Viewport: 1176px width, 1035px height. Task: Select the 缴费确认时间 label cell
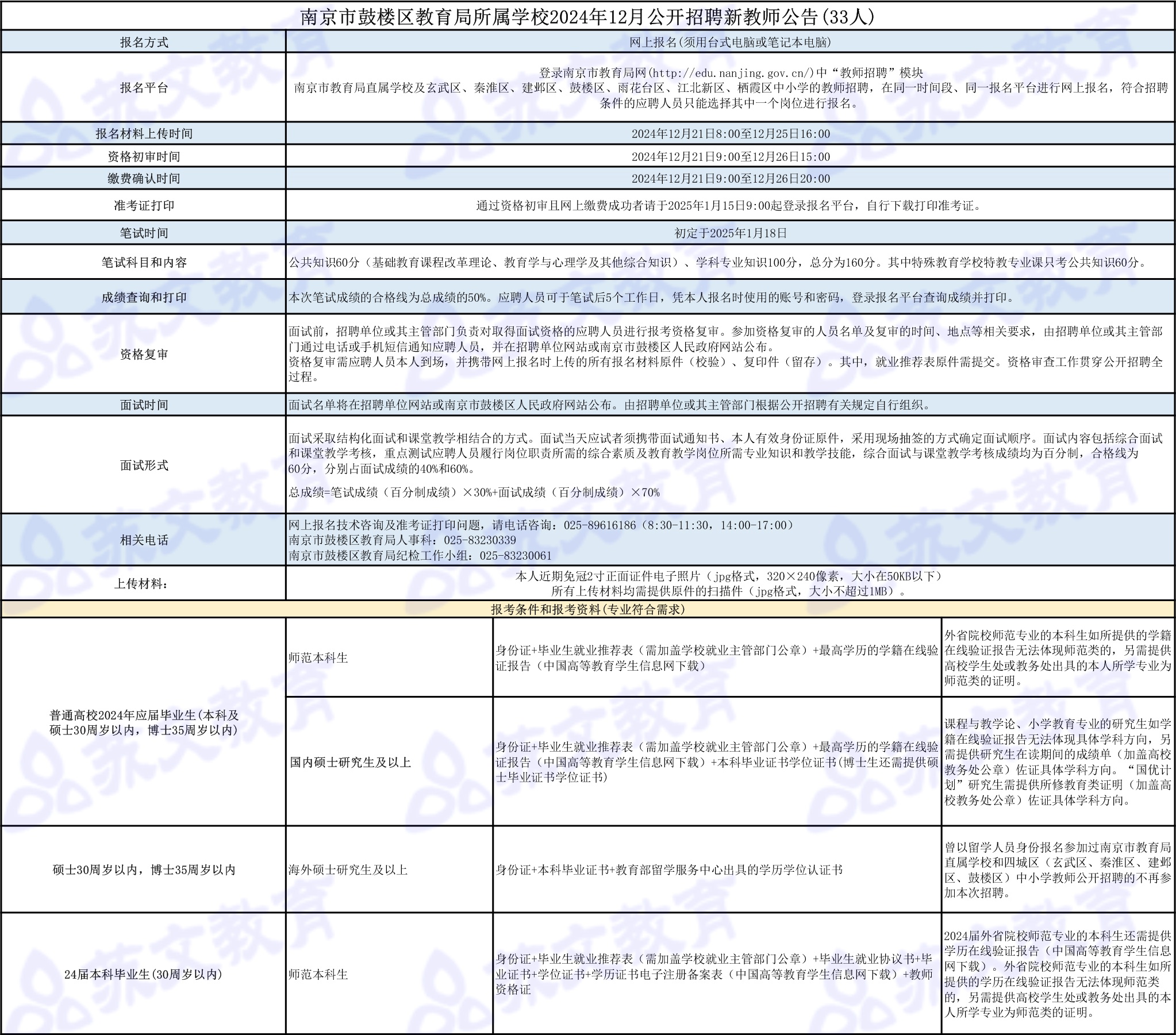144,178
